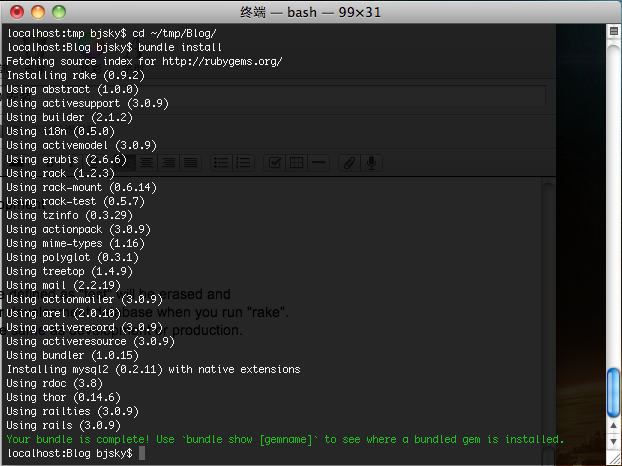Screen dimensions: 622x466
Task: Click the scrollbar up arrow
Action: pyautogui.click(x=614, y=426)
